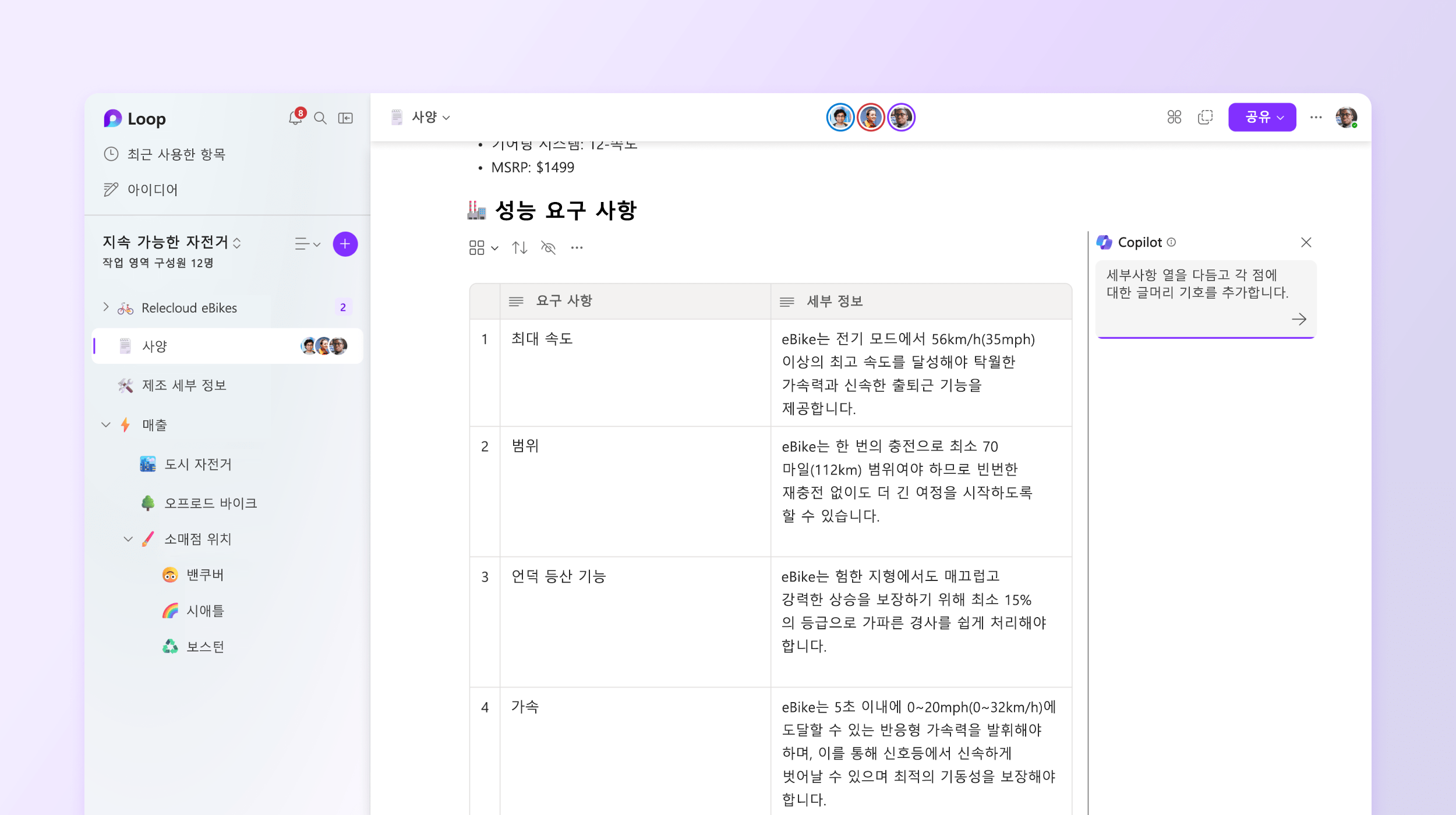1456x815 pixels.
Task: Click the 56km/h details cell text
Action: click(x=909, y=373)
